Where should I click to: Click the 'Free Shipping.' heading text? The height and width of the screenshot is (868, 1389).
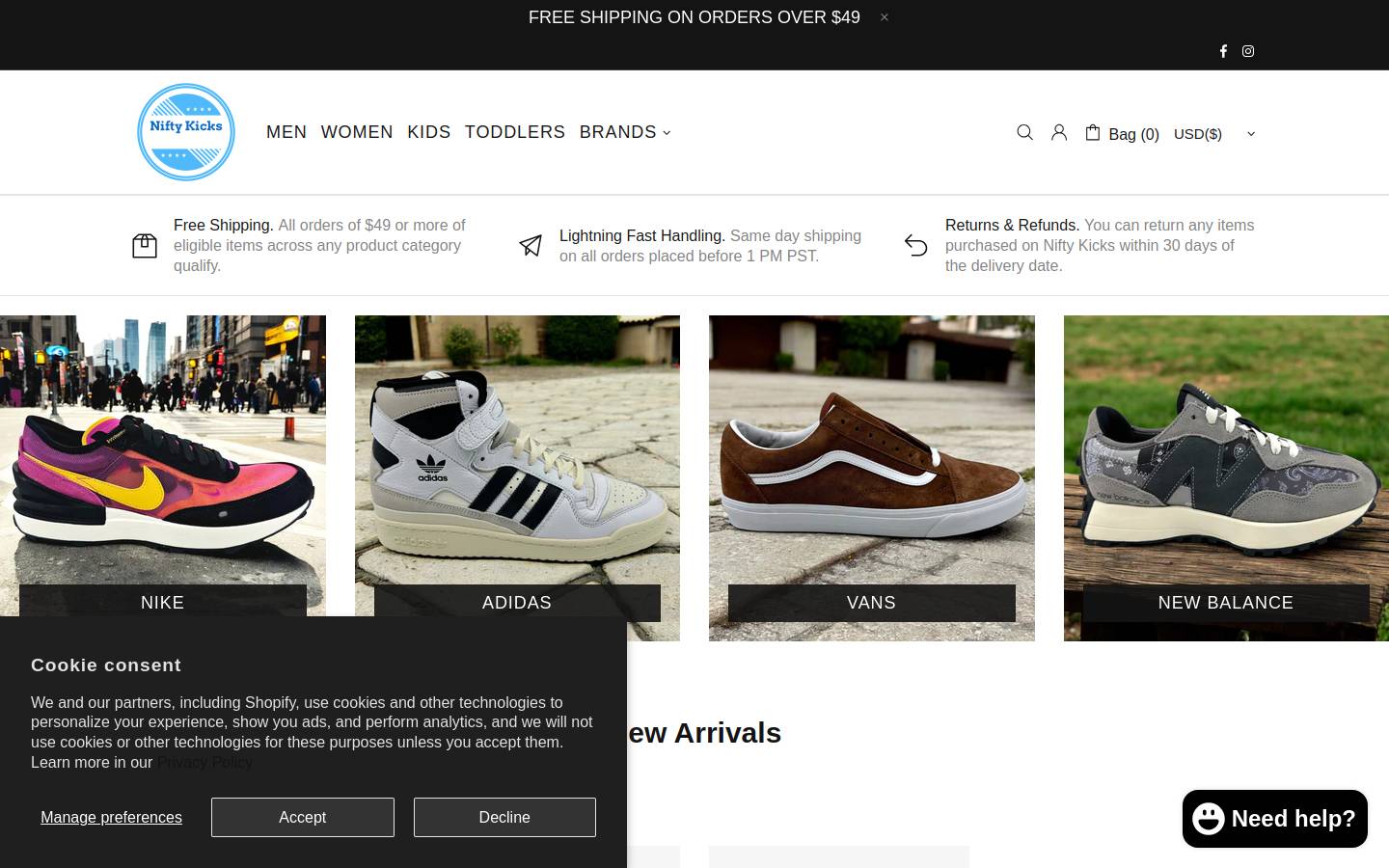coord(224,225)
